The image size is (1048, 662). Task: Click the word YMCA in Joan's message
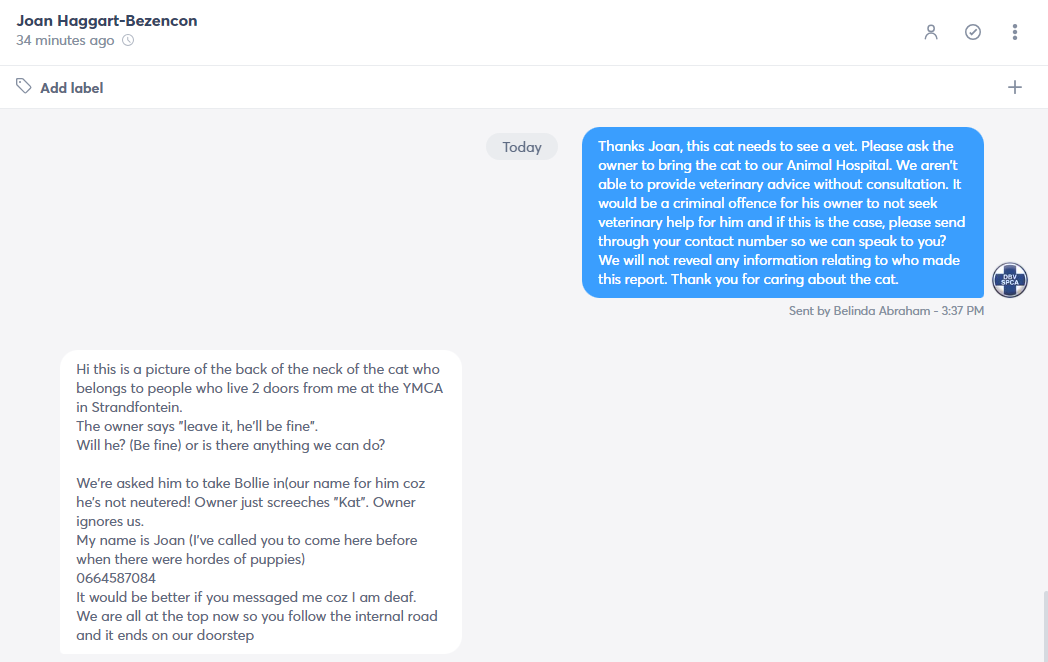point(422,388)
